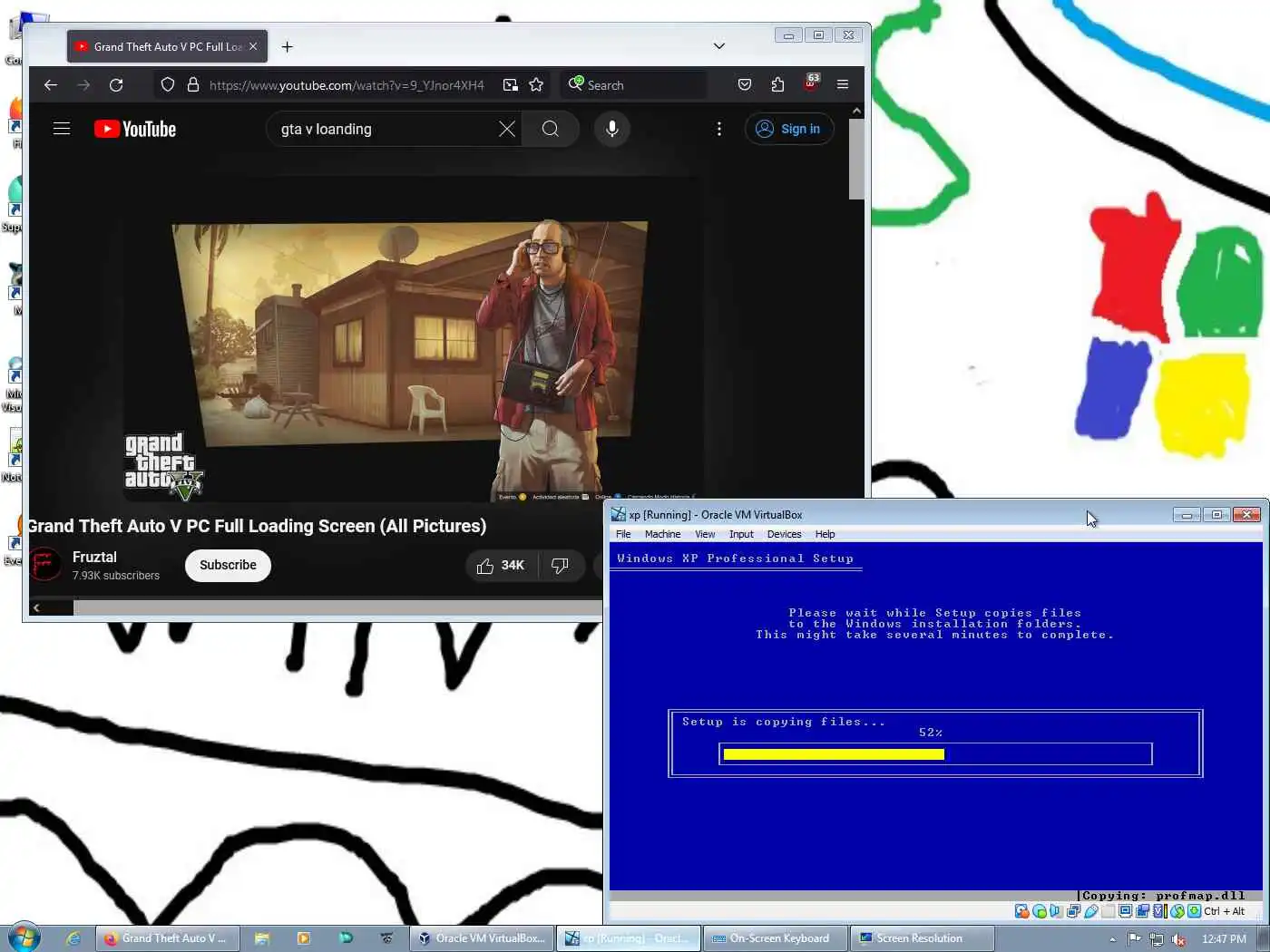Open a new Firefox tab
Image resolution: width=1270 pixels, height=952 pixels.
(x=287, y=46)
